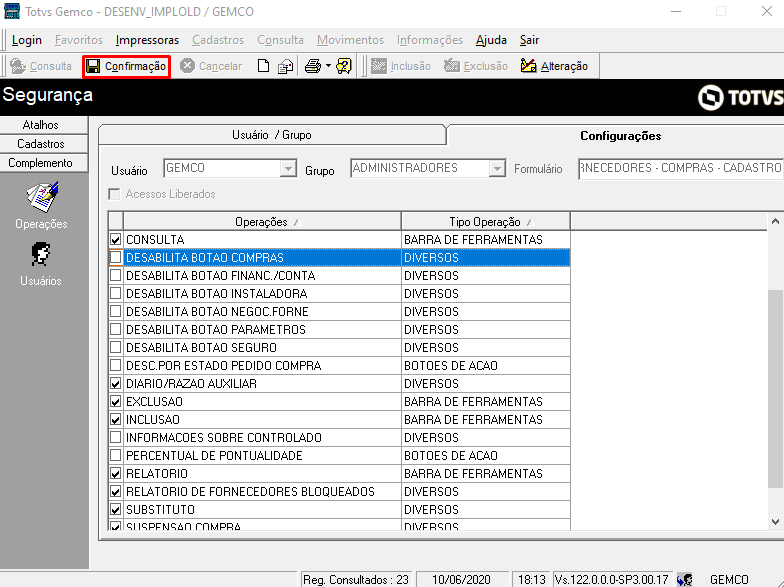Click the printer icon in toolbar
The height and width of the screenshot is (587, 784).
[x=313, y=66]
